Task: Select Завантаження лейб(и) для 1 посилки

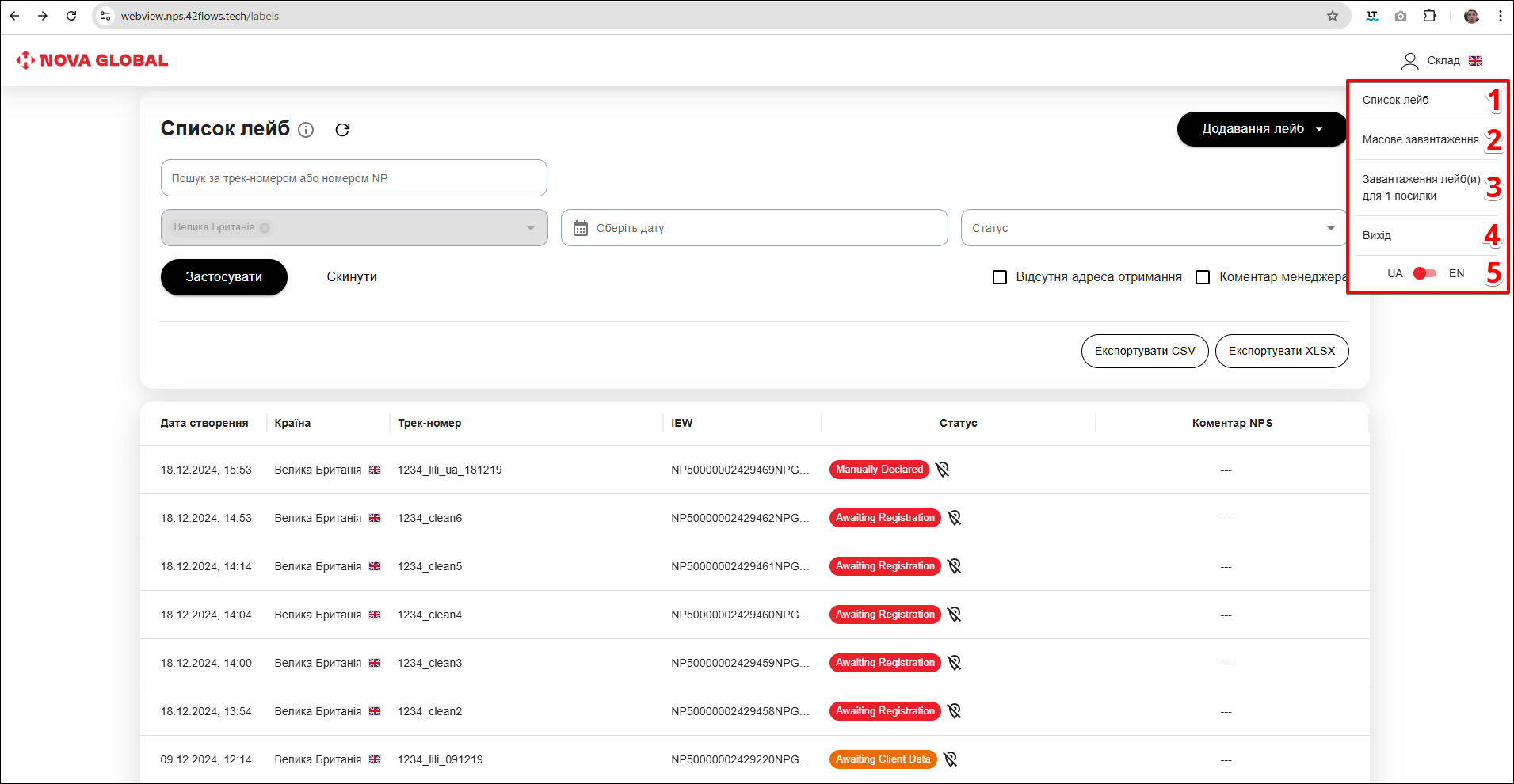Action: pyautogui.click(x=1421, y=188)
